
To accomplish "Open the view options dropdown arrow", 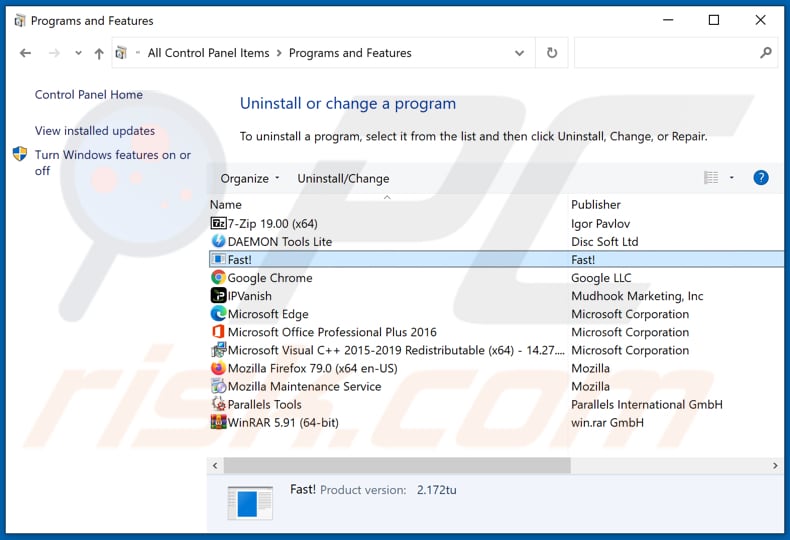I will [731, 178].
